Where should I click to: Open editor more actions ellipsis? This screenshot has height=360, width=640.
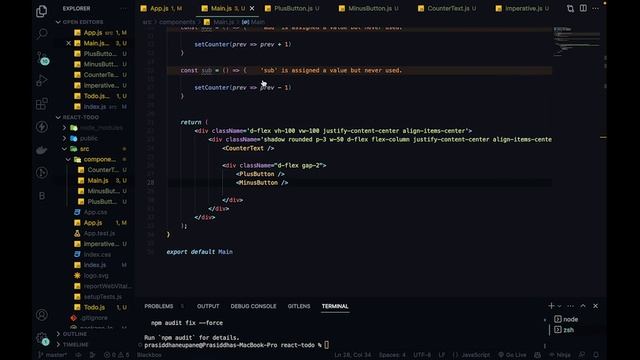(596, 9)
